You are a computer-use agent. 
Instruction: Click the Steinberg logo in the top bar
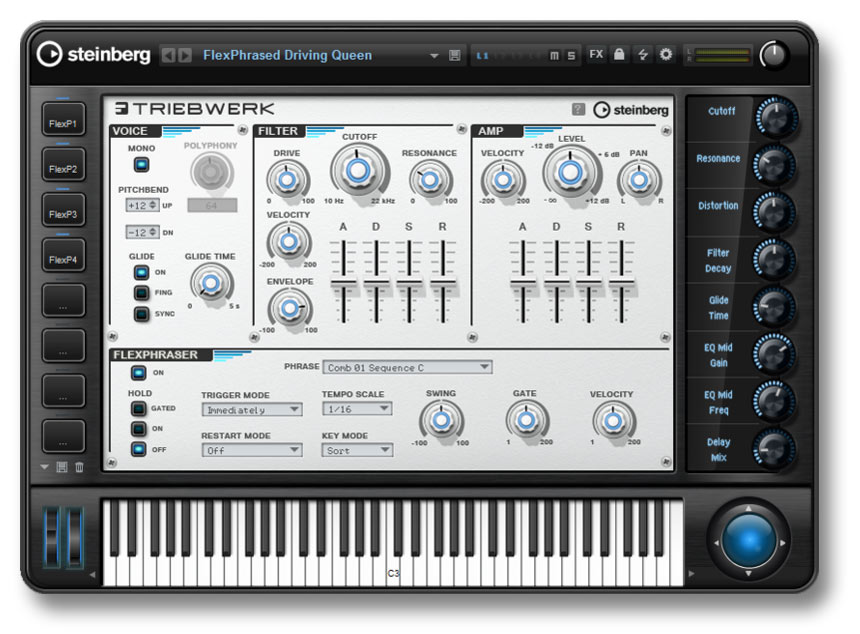(x=93, y=54)
